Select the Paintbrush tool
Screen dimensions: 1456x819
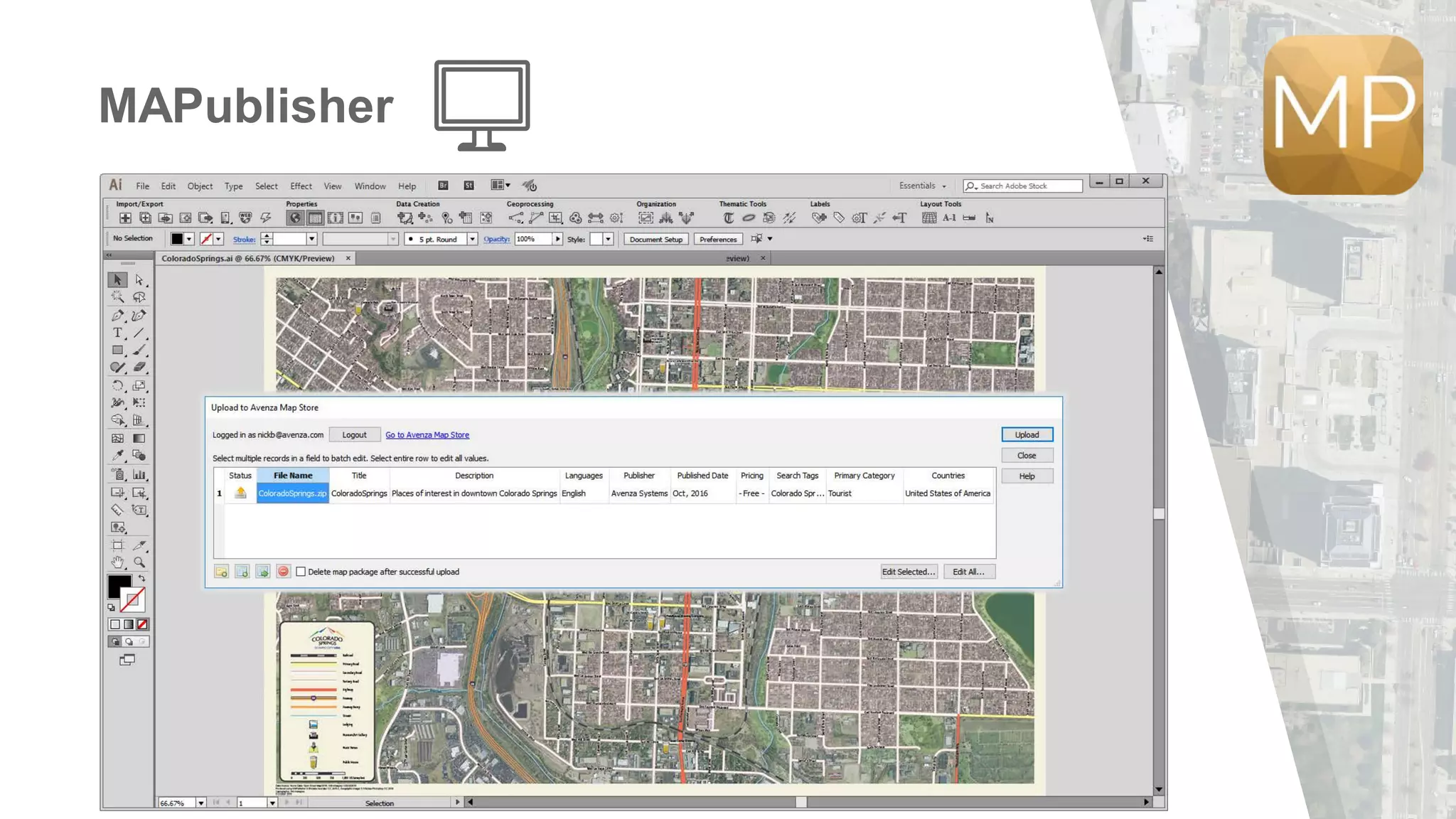139,350
